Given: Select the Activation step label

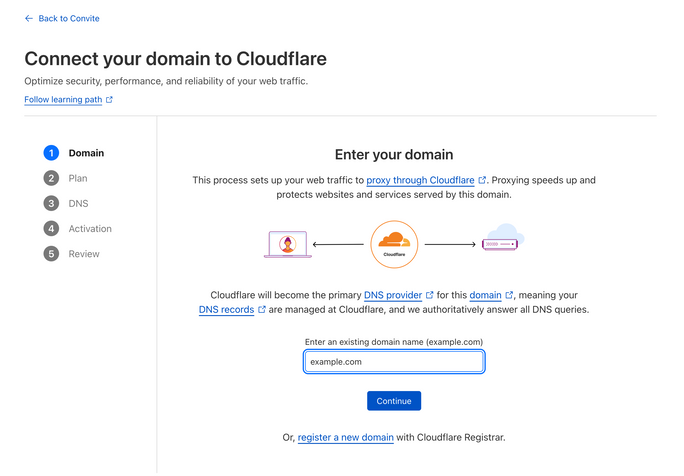Looking at the screenshot, I should click(x=90, y=229).
